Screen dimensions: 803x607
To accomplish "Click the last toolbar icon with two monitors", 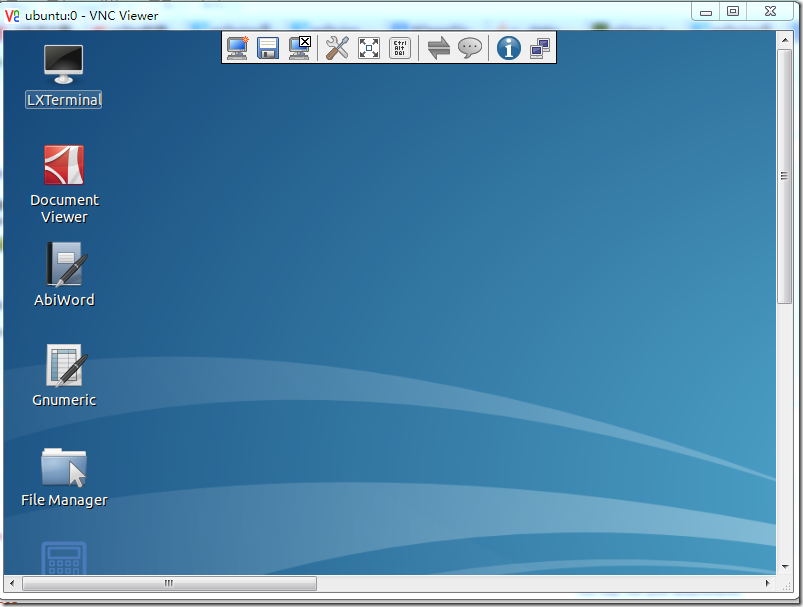I will tap(540, 48).
